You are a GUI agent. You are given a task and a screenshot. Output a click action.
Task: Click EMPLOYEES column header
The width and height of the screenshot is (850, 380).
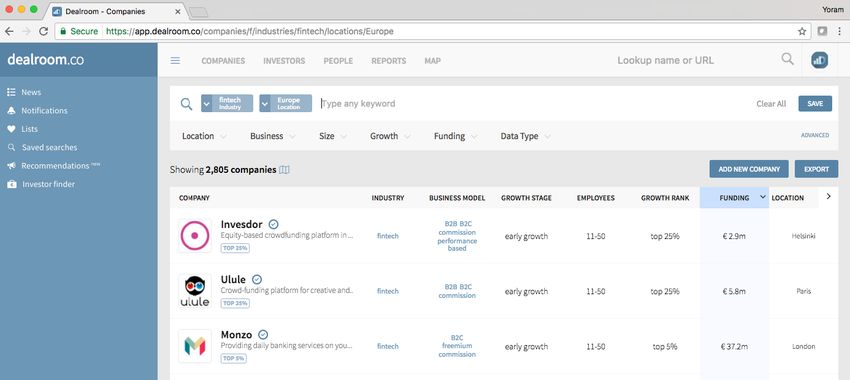point(596,198)
